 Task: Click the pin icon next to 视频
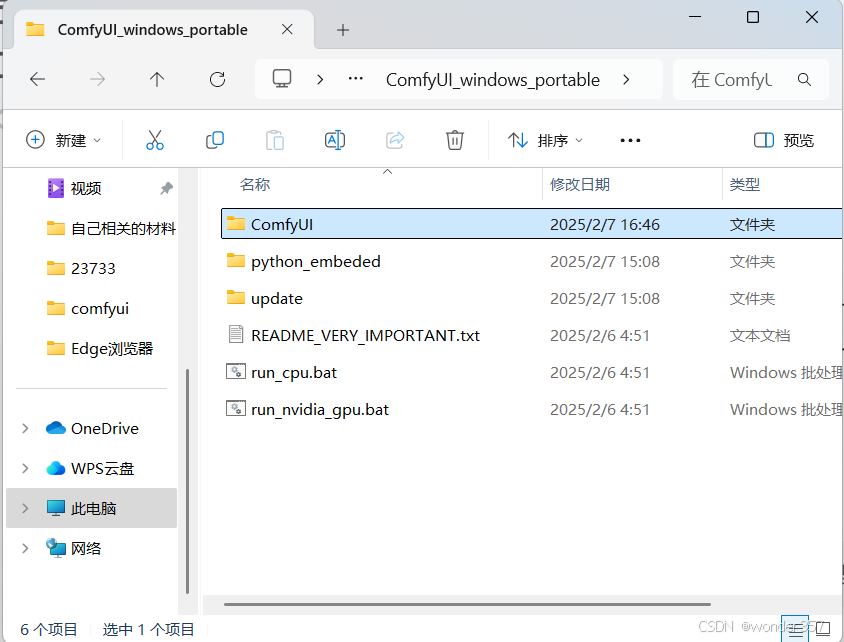point(166,188)
